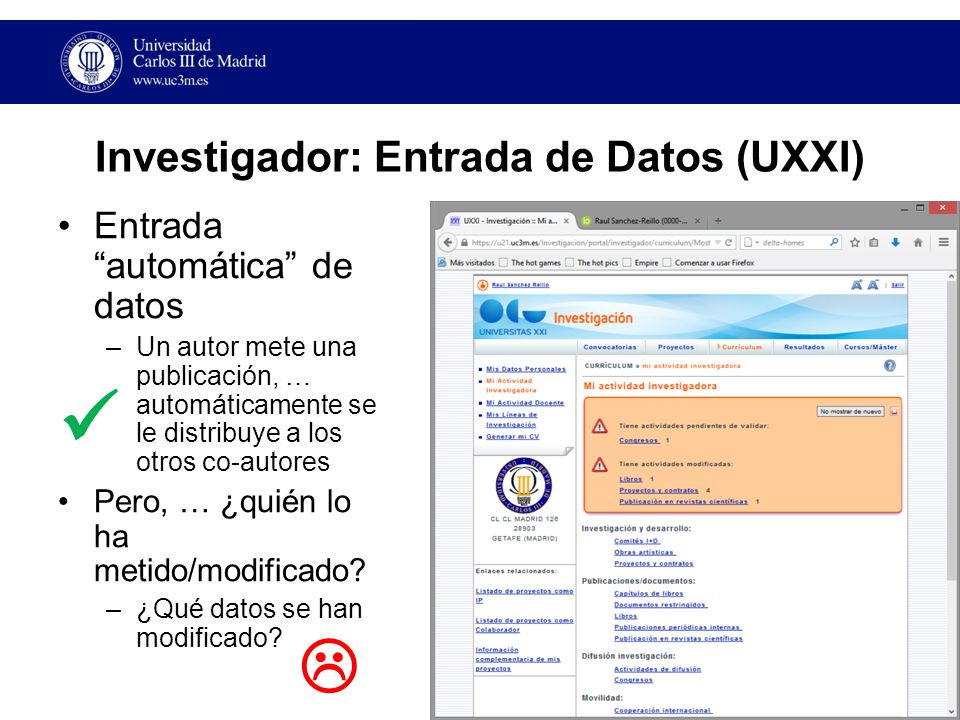Open the URL history dropdown arrow
Screen dimensions: 960x720
point(718,242)
